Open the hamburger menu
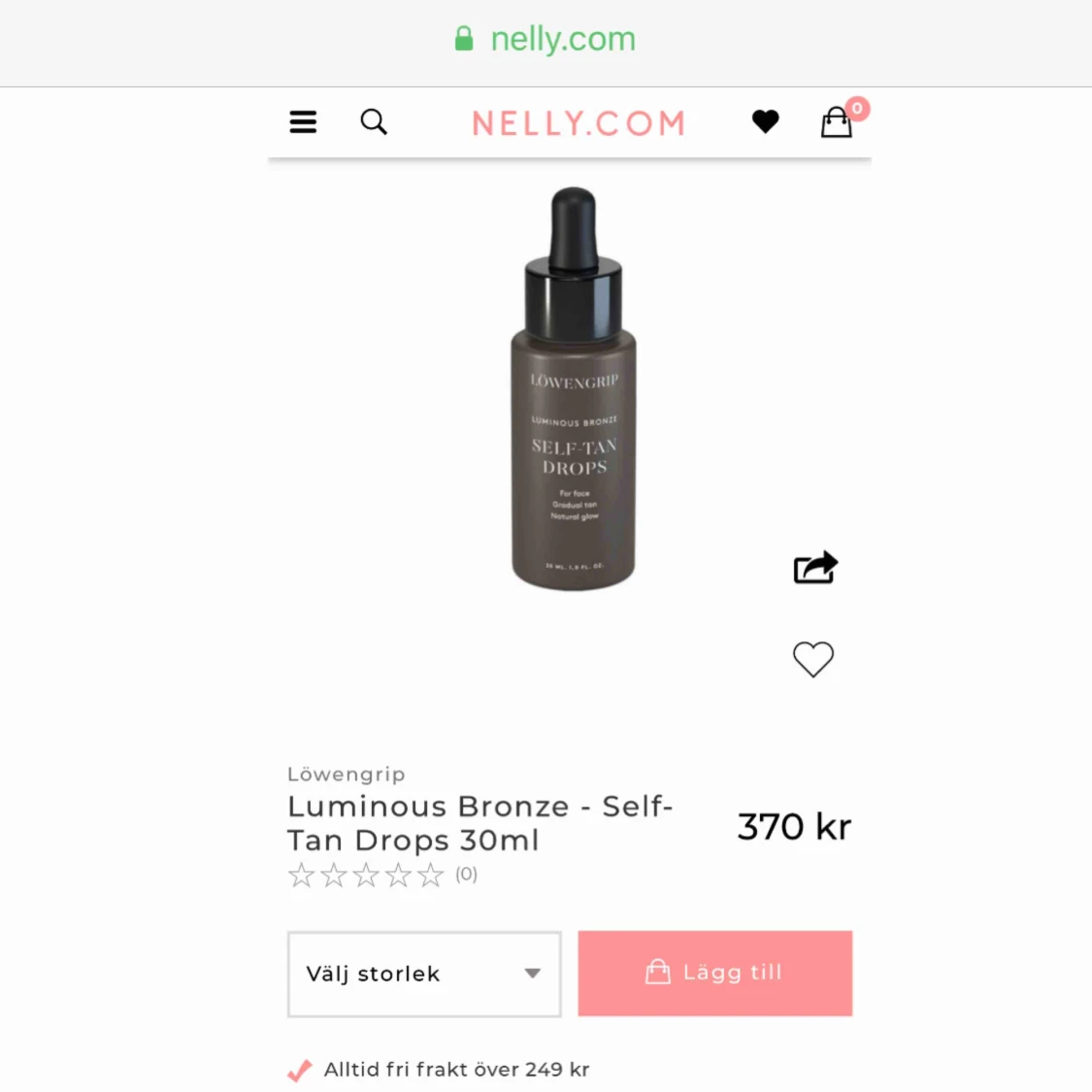 (x=303, y=122)
